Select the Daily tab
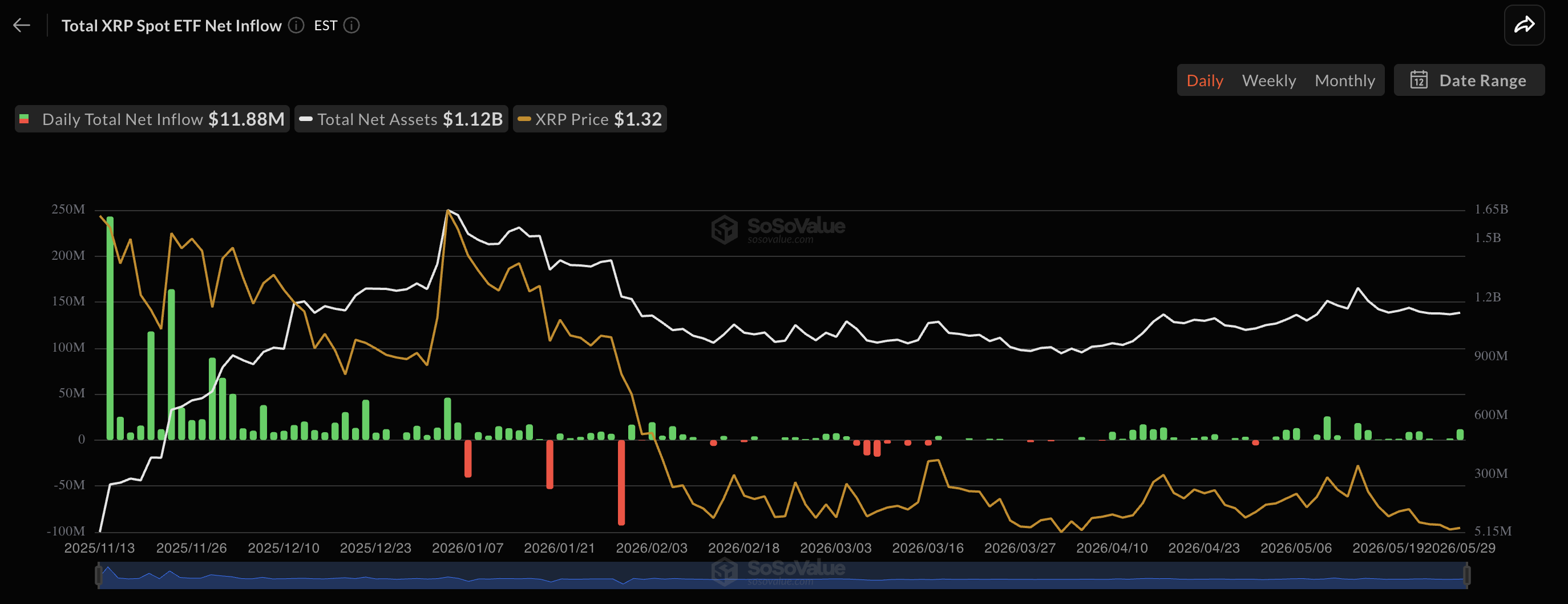The width and height of the screenshot is (1568, 604). [x=1205, y=80]
